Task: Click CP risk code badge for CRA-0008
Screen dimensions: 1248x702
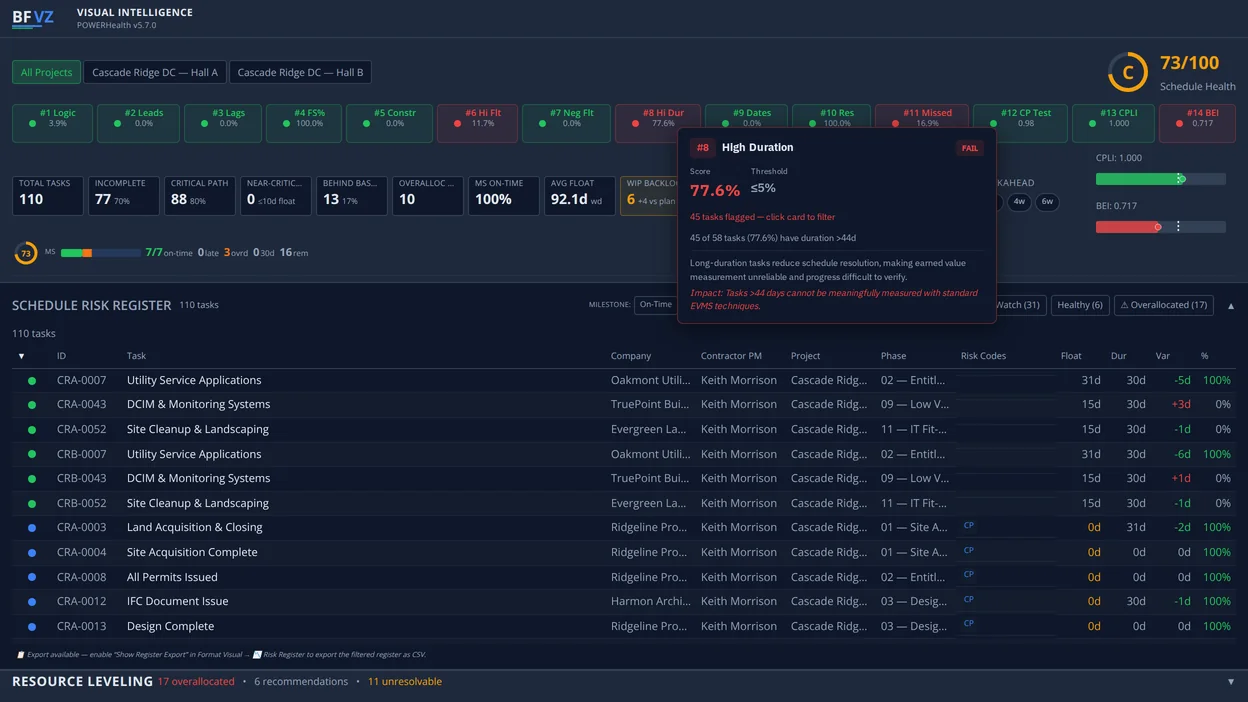Action: coord(968,575)
